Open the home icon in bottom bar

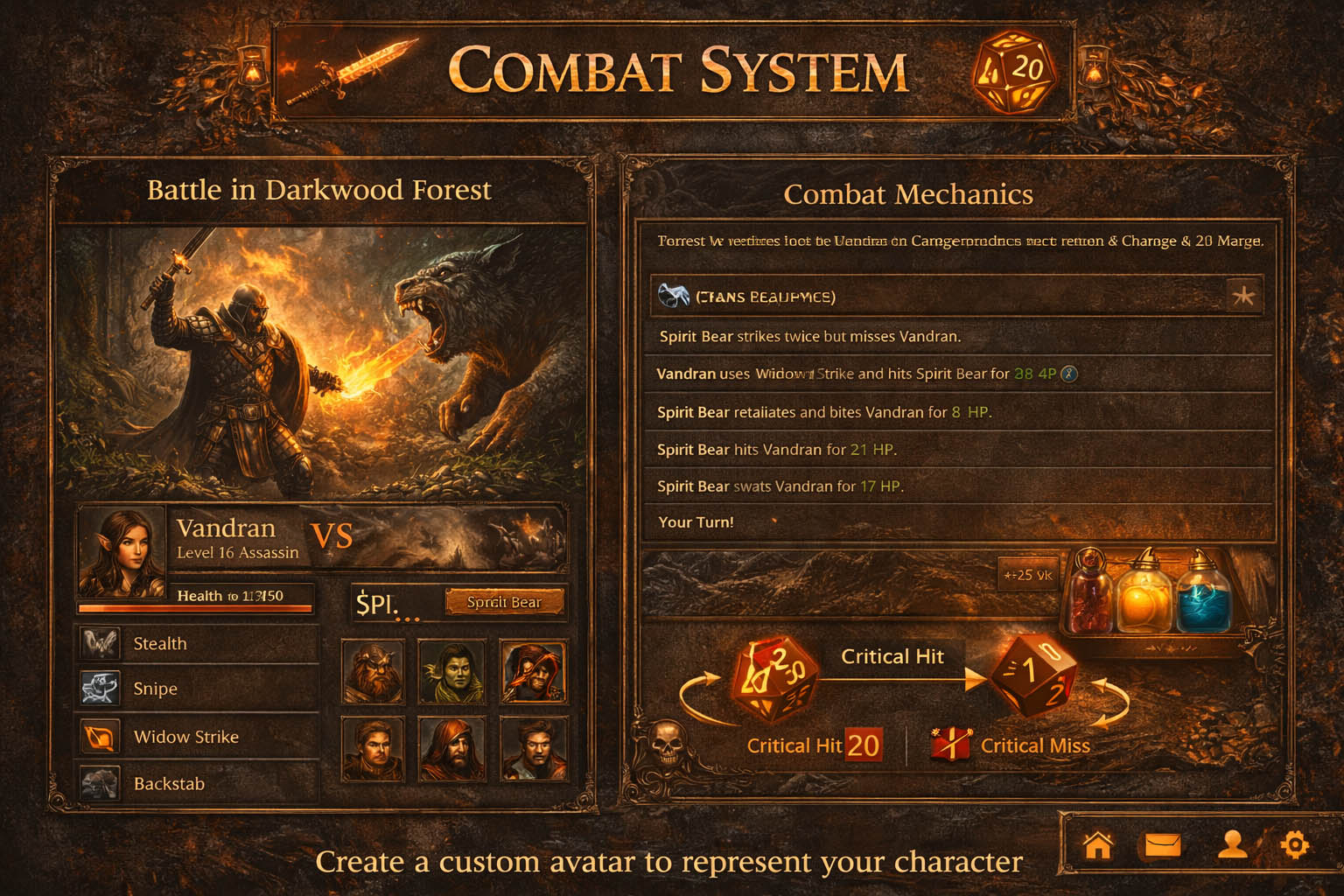[x=1097, y=845]
